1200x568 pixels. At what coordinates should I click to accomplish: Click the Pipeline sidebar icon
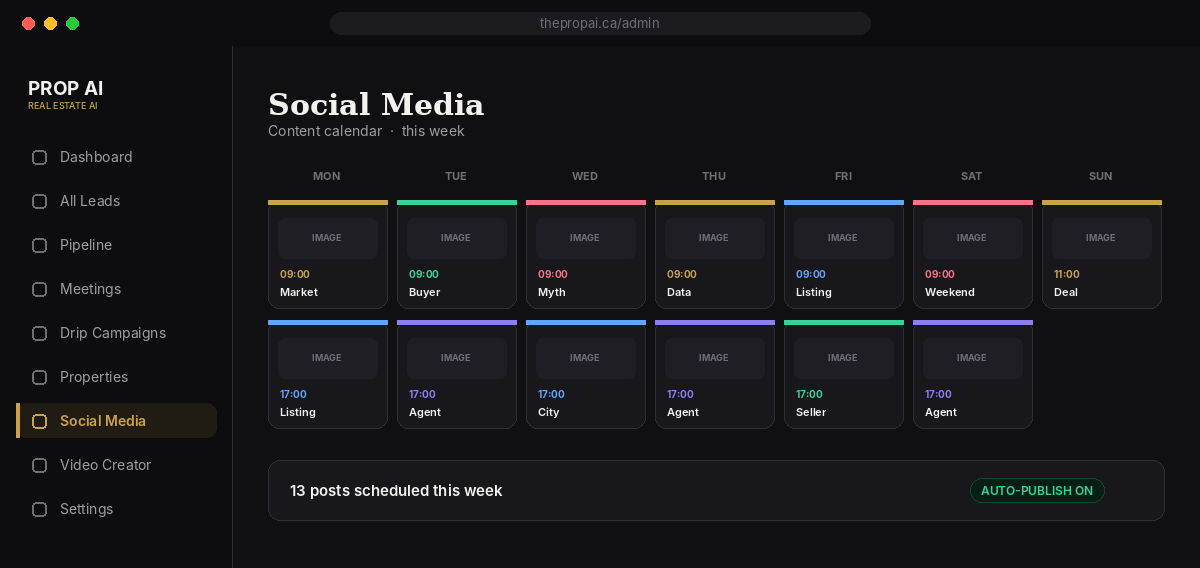[x=40, y=245]
